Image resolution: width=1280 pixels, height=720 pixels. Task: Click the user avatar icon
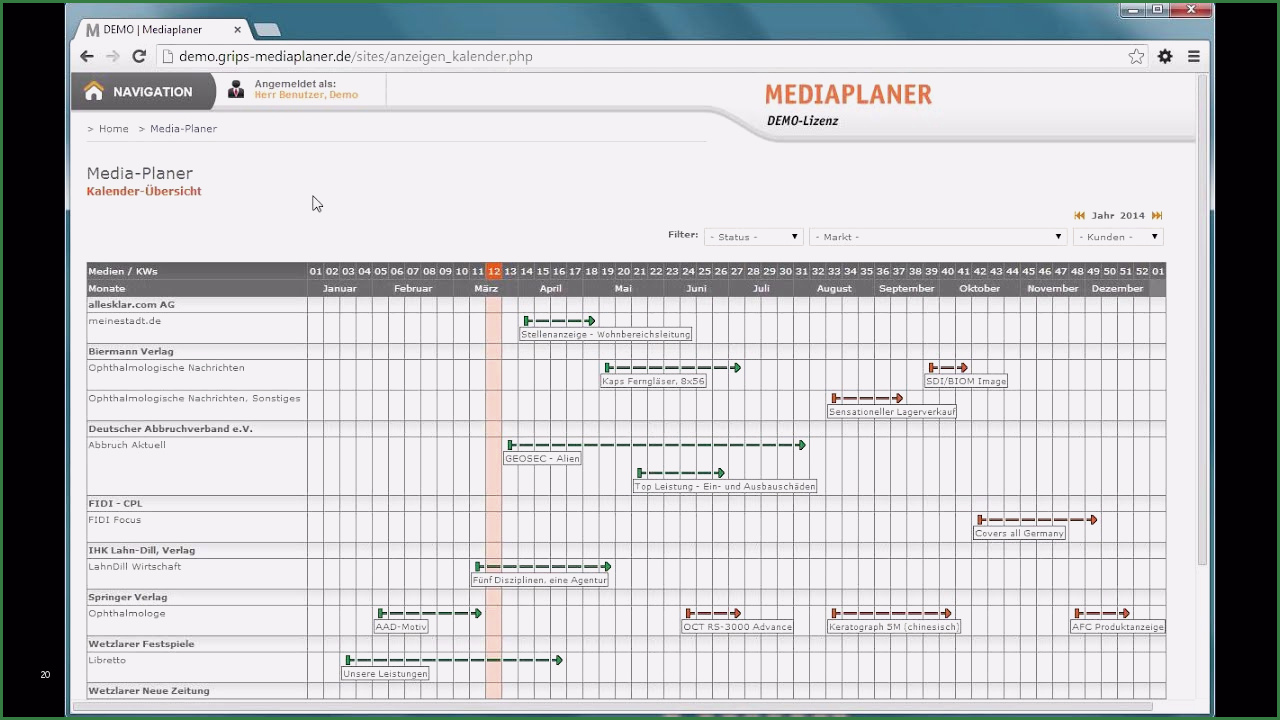pyautogui.click(x=236, y=90)
